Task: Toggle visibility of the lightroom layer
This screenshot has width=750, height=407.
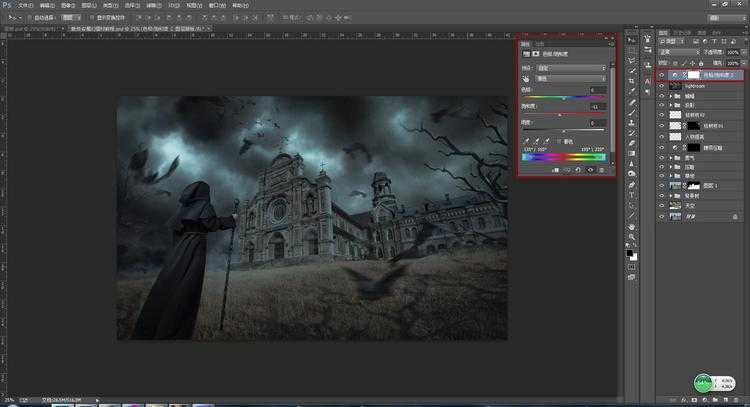Action: coord(662,88)
